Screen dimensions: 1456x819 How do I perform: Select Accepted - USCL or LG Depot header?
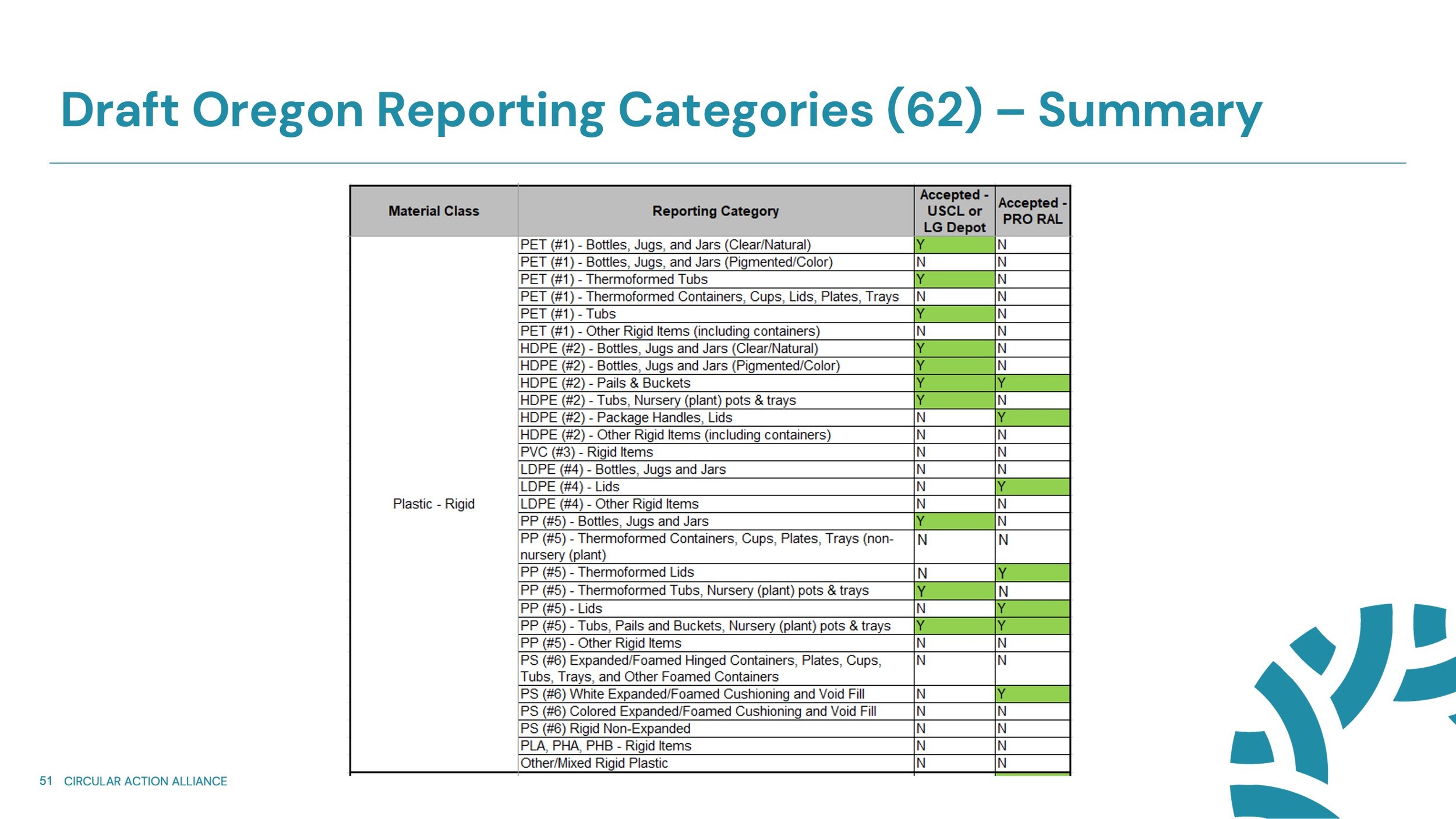(x=954, y=211)
